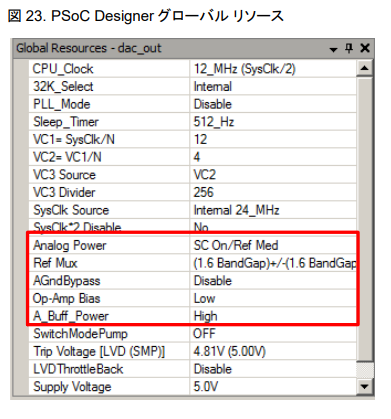Select the LVDThrottleBack row label
The image size is (391, 419).
tap(78, 369)
